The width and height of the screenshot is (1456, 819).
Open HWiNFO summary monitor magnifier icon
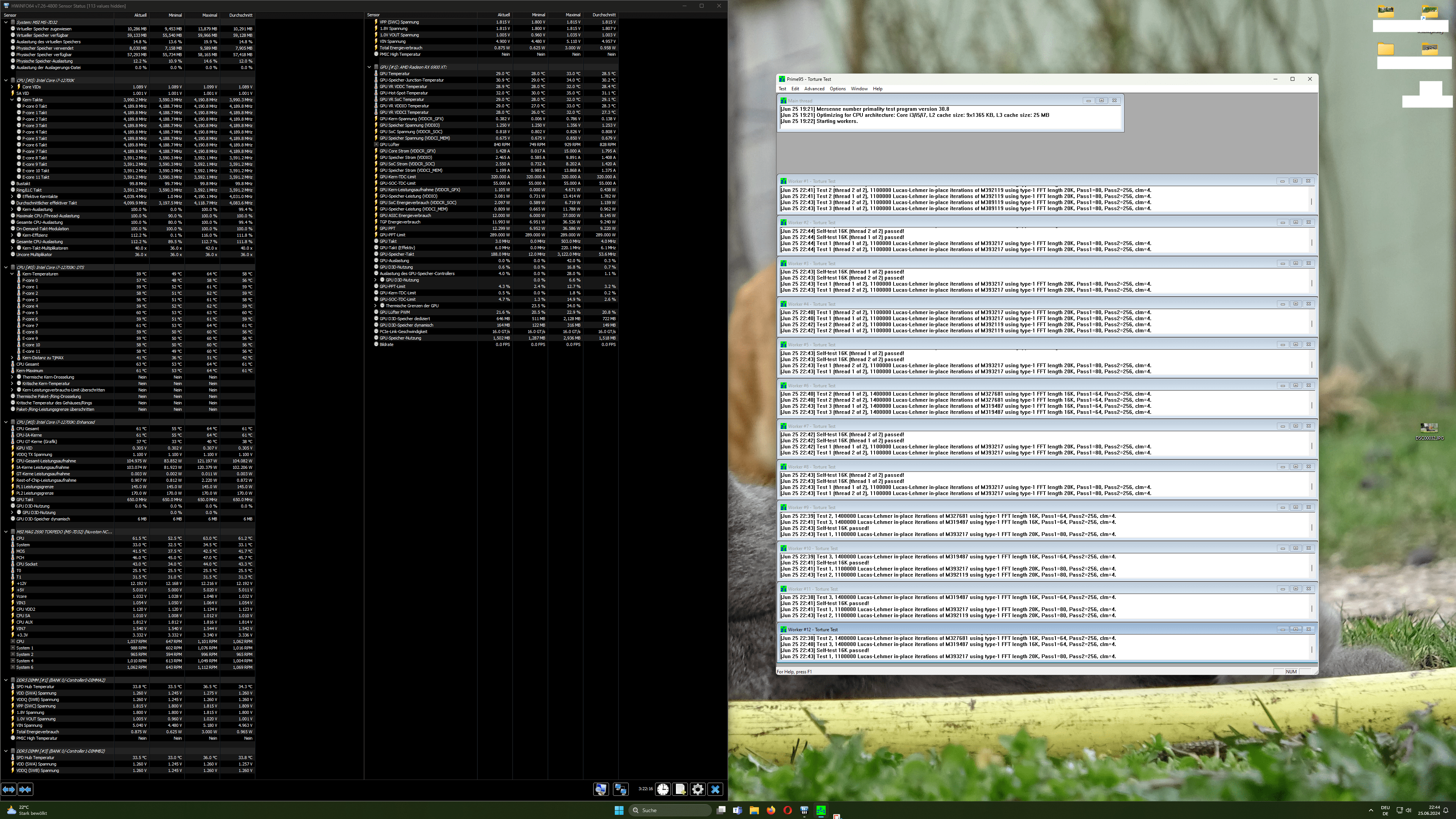click(601, 789)
